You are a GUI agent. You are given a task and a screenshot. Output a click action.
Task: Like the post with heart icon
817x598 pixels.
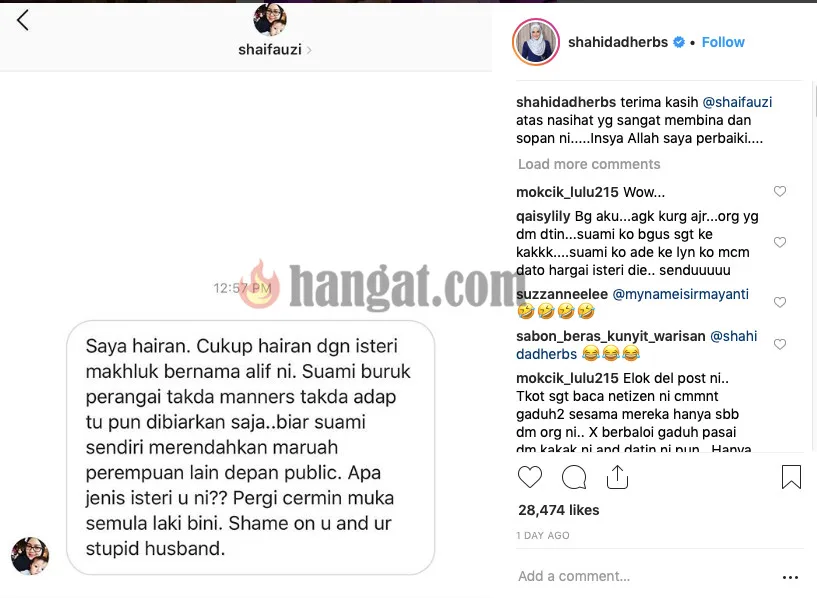tap(530, 477)
